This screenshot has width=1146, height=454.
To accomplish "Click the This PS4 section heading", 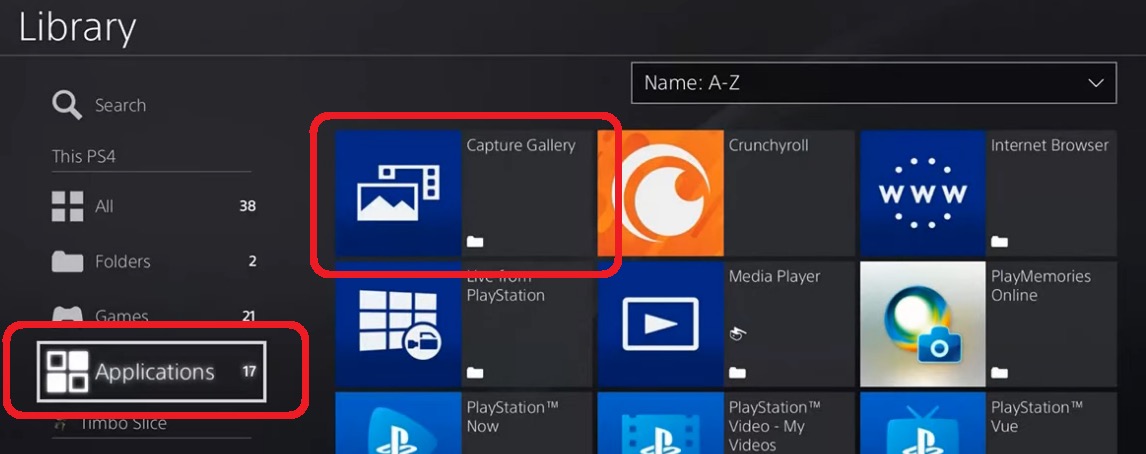I will point(83,156).
